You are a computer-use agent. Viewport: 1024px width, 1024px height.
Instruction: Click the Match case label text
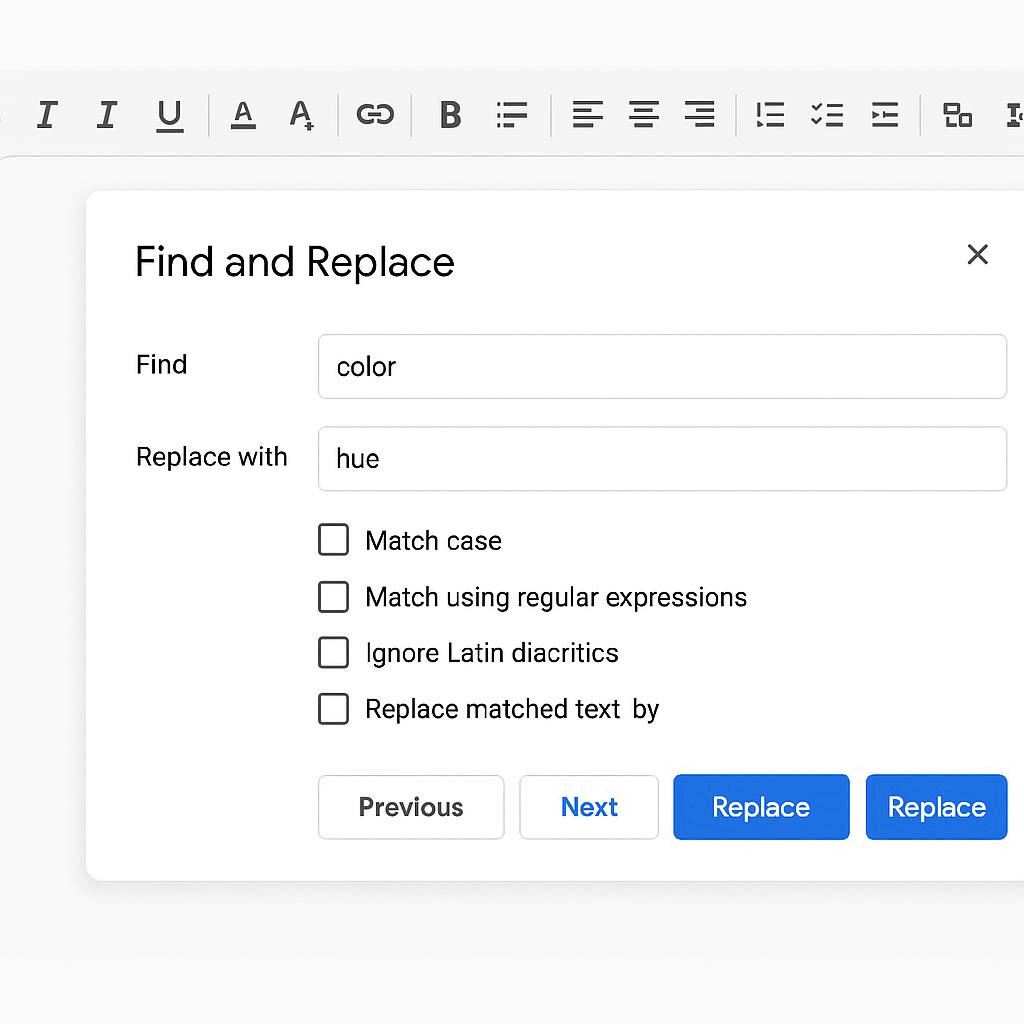pos(434,541)
